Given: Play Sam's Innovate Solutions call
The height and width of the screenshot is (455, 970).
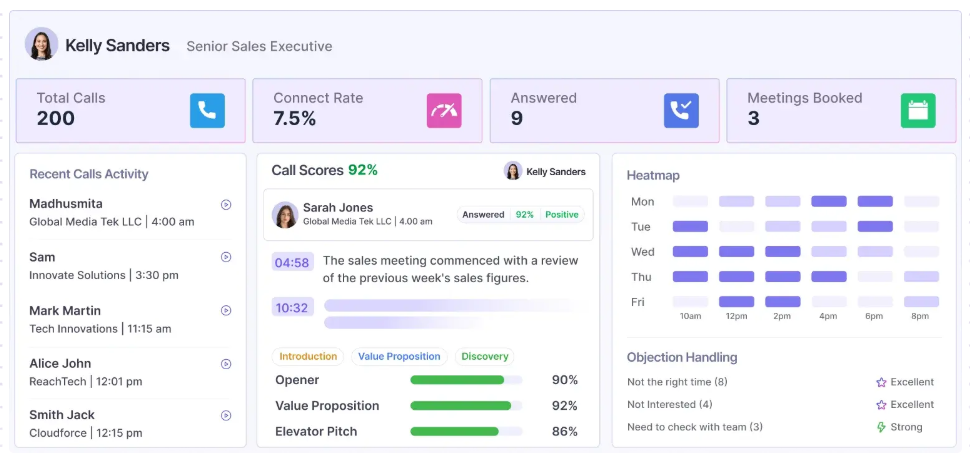Looking at the screenshot, I should [226, 257].
